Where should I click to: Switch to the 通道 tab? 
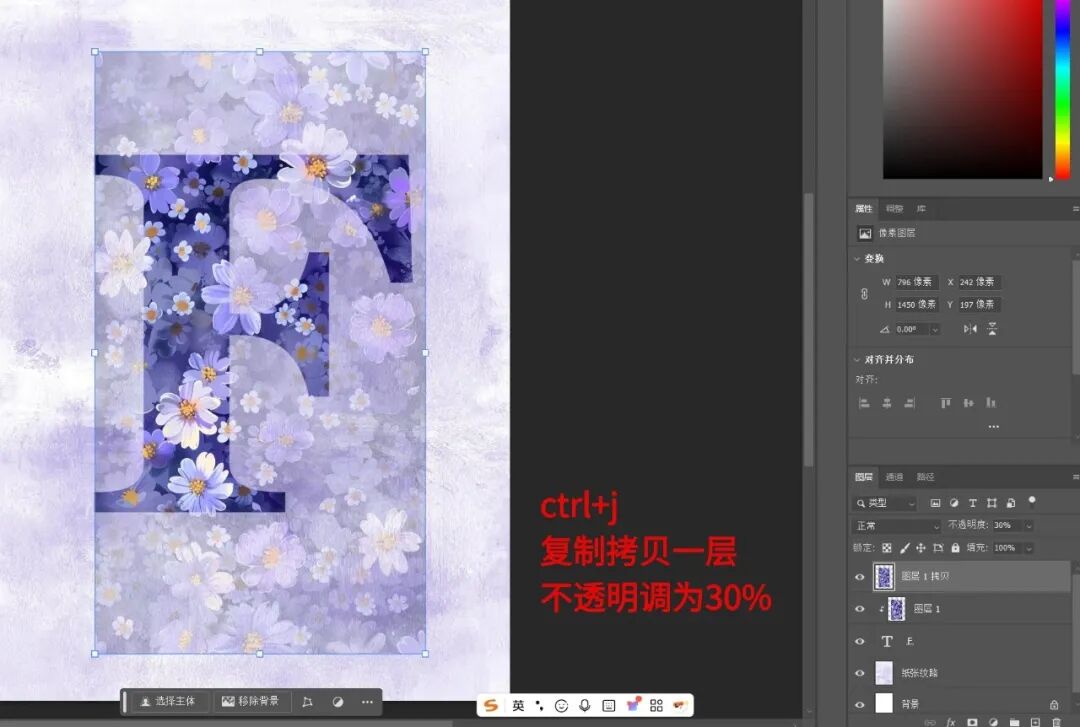click(x=894, y=477)
